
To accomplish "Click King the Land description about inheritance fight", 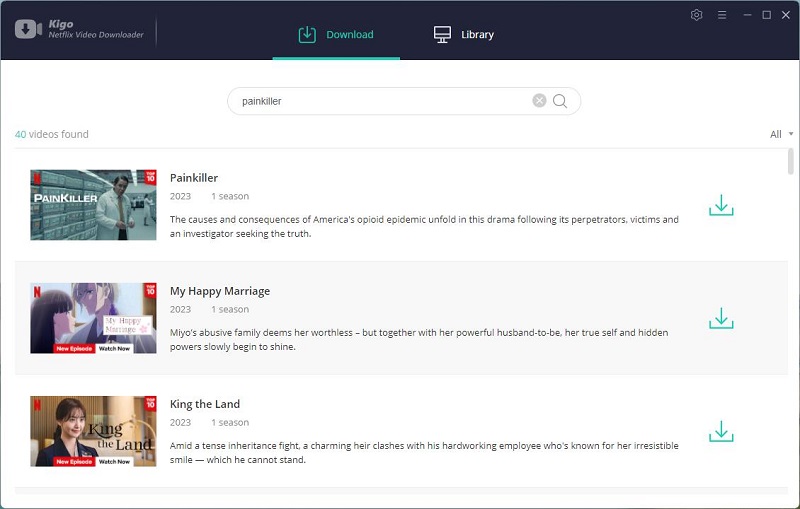I will 424,453.
